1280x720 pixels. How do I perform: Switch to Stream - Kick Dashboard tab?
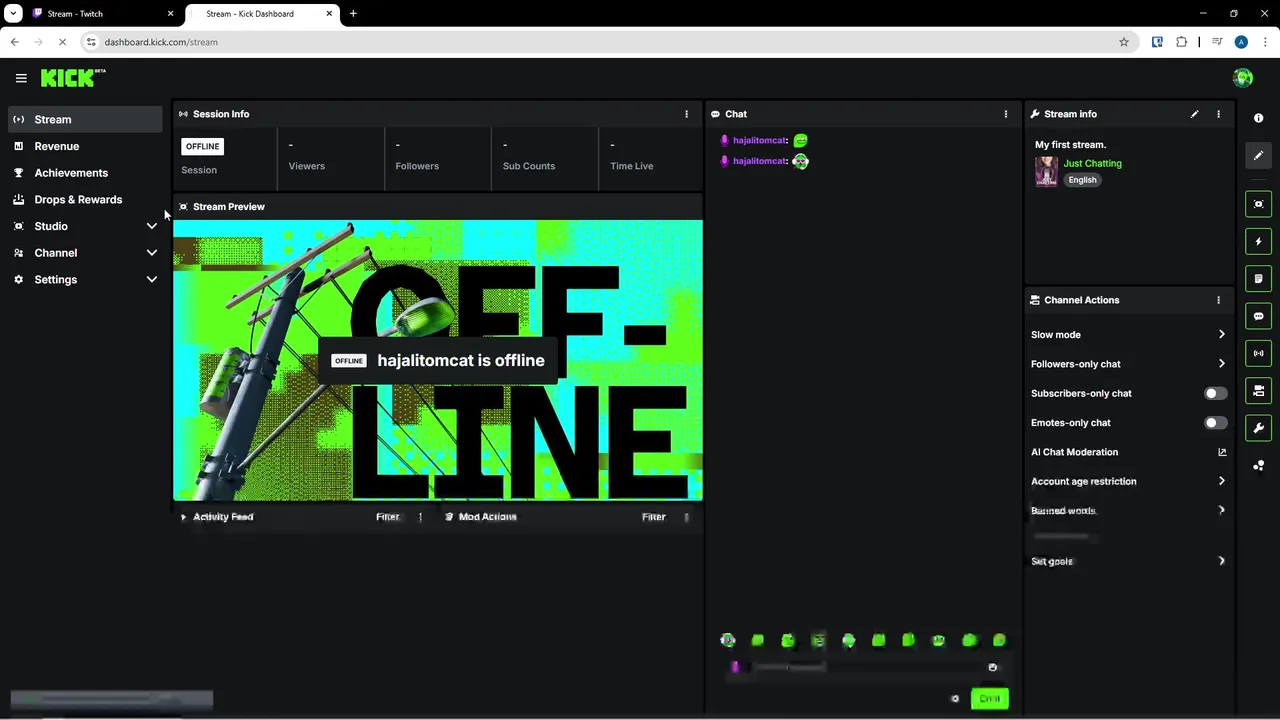click(x=262, y=14)
